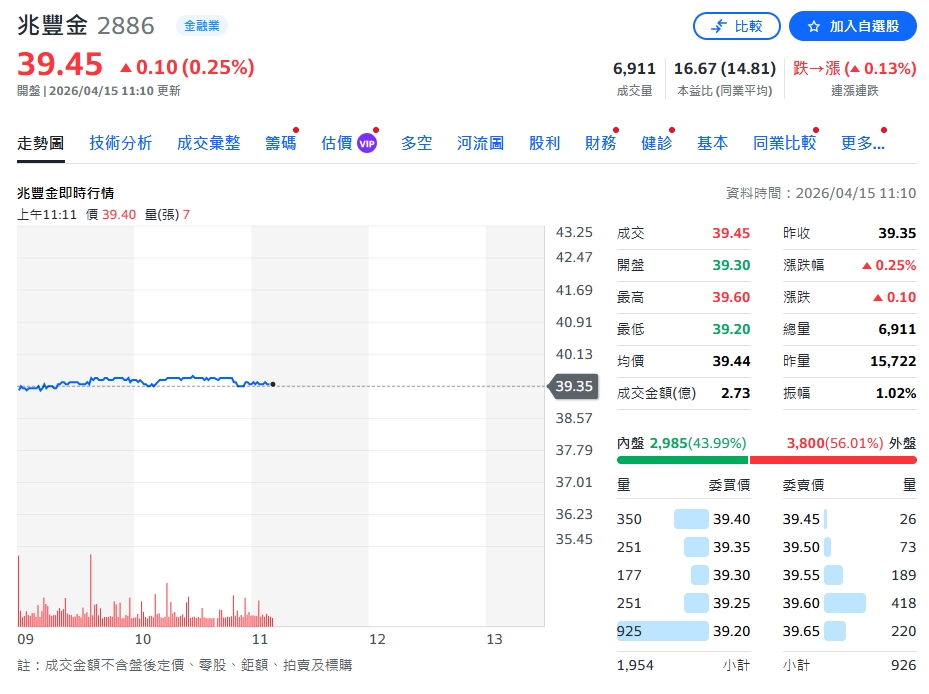Screen dimensions: 929x694
Task: Click the 比較 button
Action: click(x=737, y=26)
